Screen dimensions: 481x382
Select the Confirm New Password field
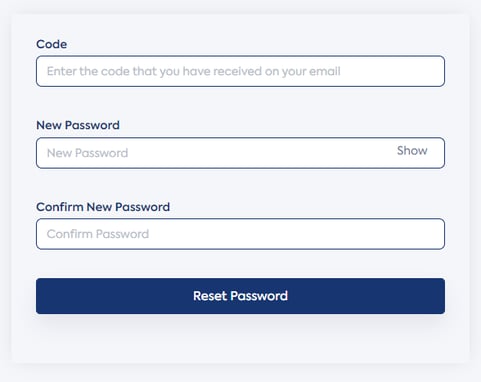pos(240,234)
